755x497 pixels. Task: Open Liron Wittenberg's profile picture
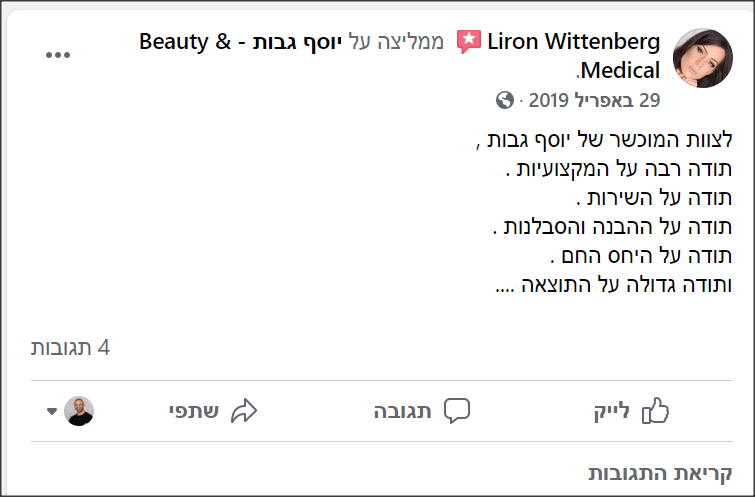tap(703, 58)
